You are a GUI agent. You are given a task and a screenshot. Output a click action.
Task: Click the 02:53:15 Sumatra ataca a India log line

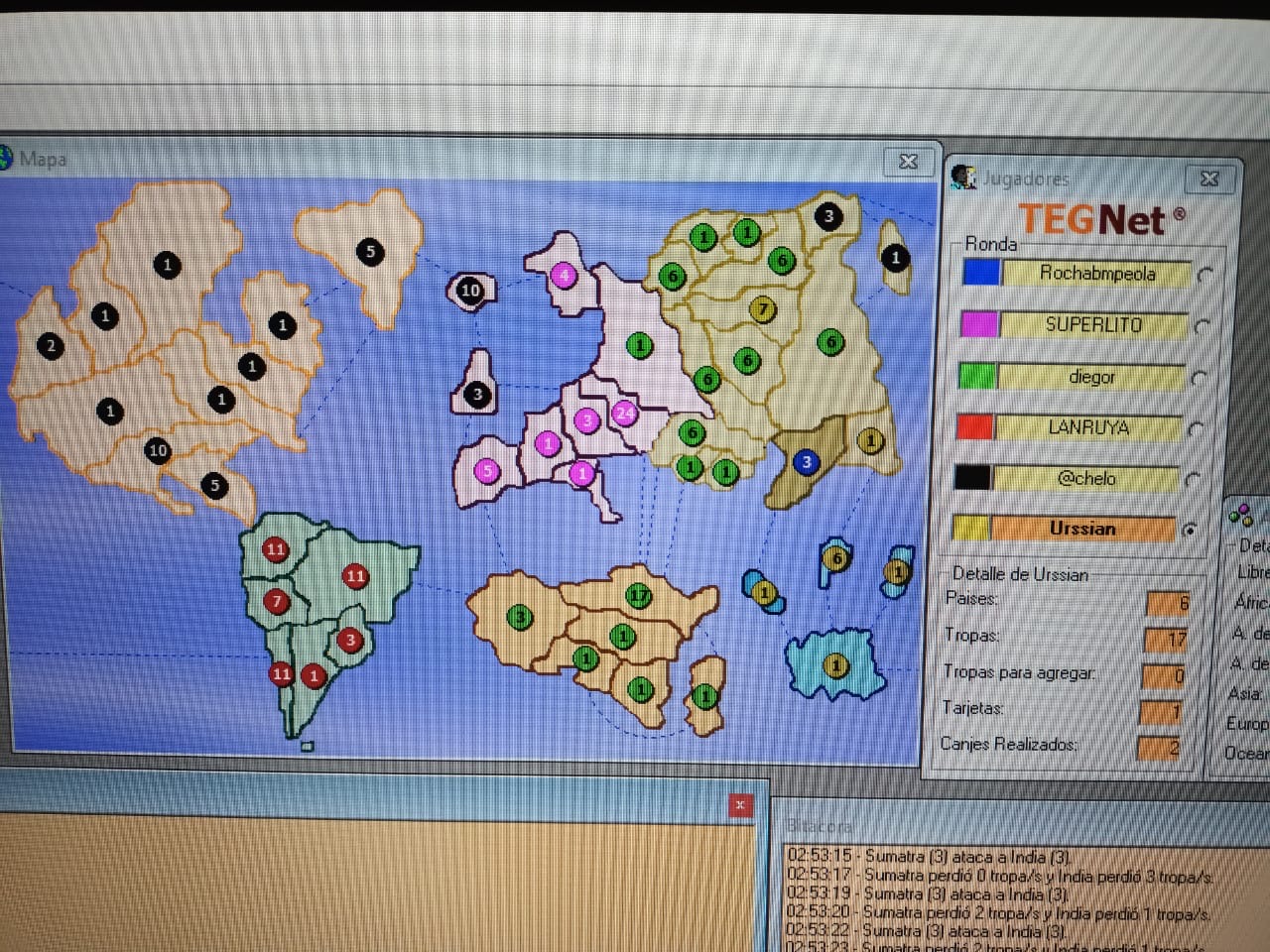click(x=928, y=855)
